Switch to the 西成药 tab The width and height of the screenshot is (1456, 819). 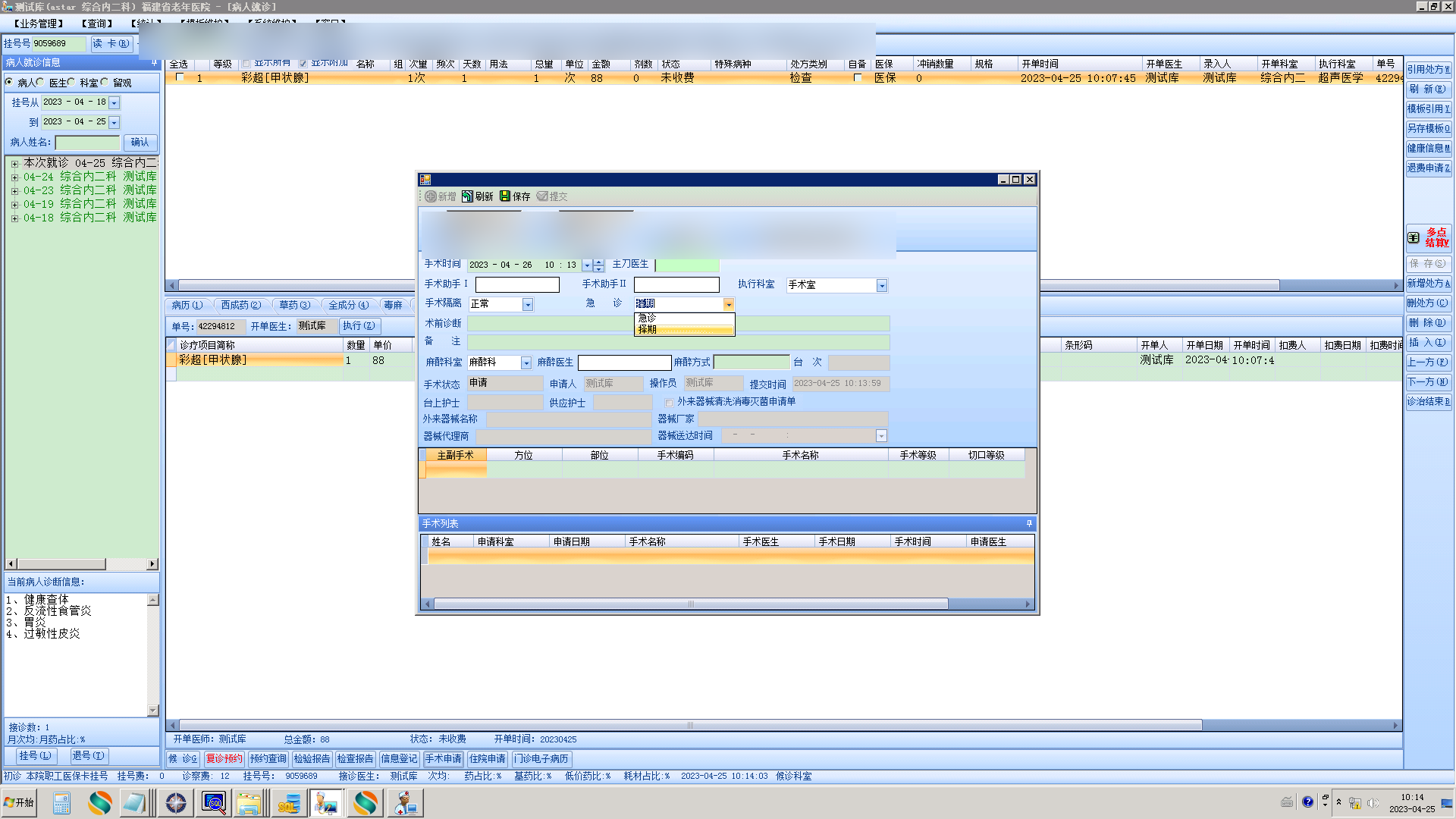(x=240, y=305)
